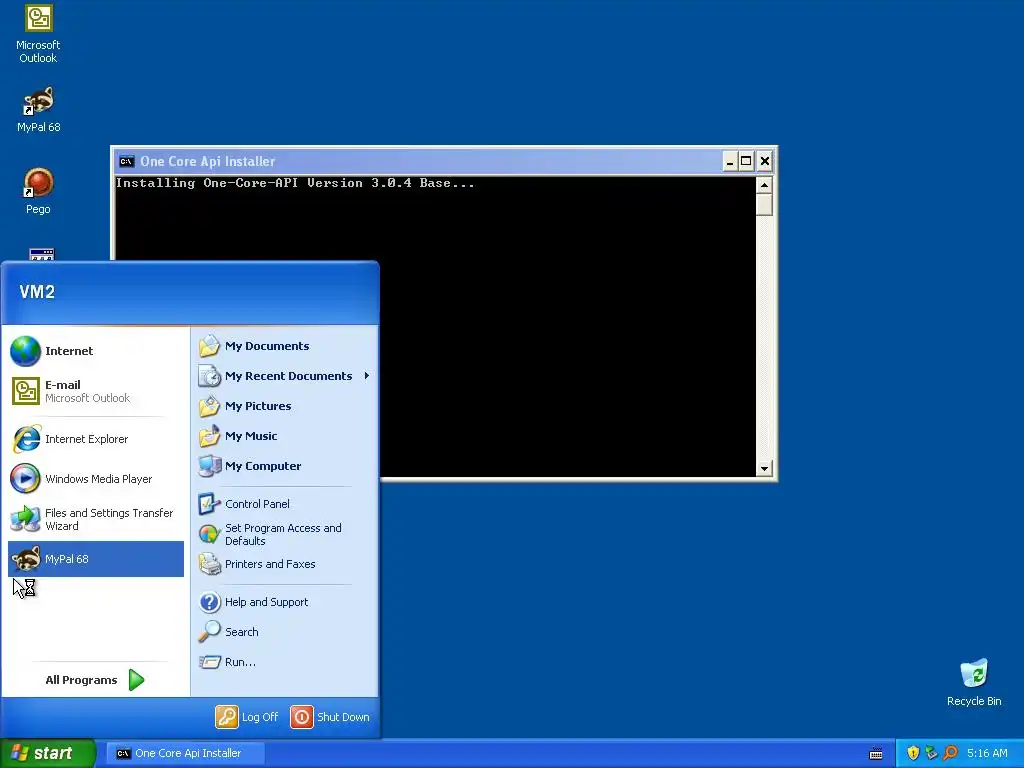Open the Run... dialog
This screenshot has width=1024, height=768.
[284, 662]
